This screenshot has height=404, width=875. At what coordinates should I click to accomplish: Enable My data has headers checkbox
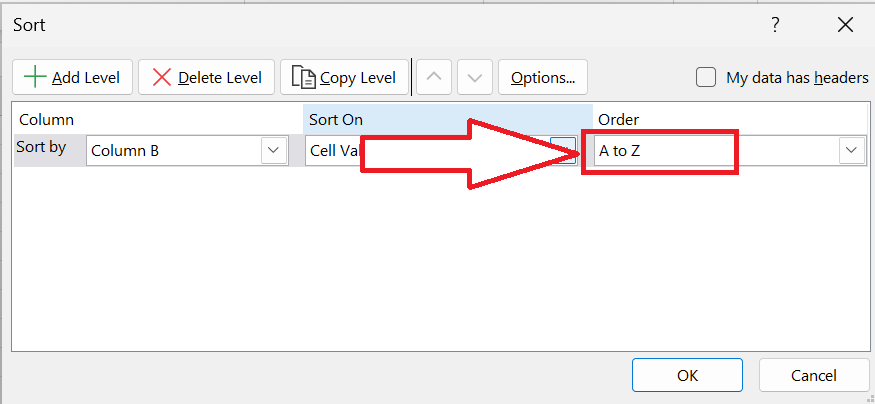click(x=706, y=77)
